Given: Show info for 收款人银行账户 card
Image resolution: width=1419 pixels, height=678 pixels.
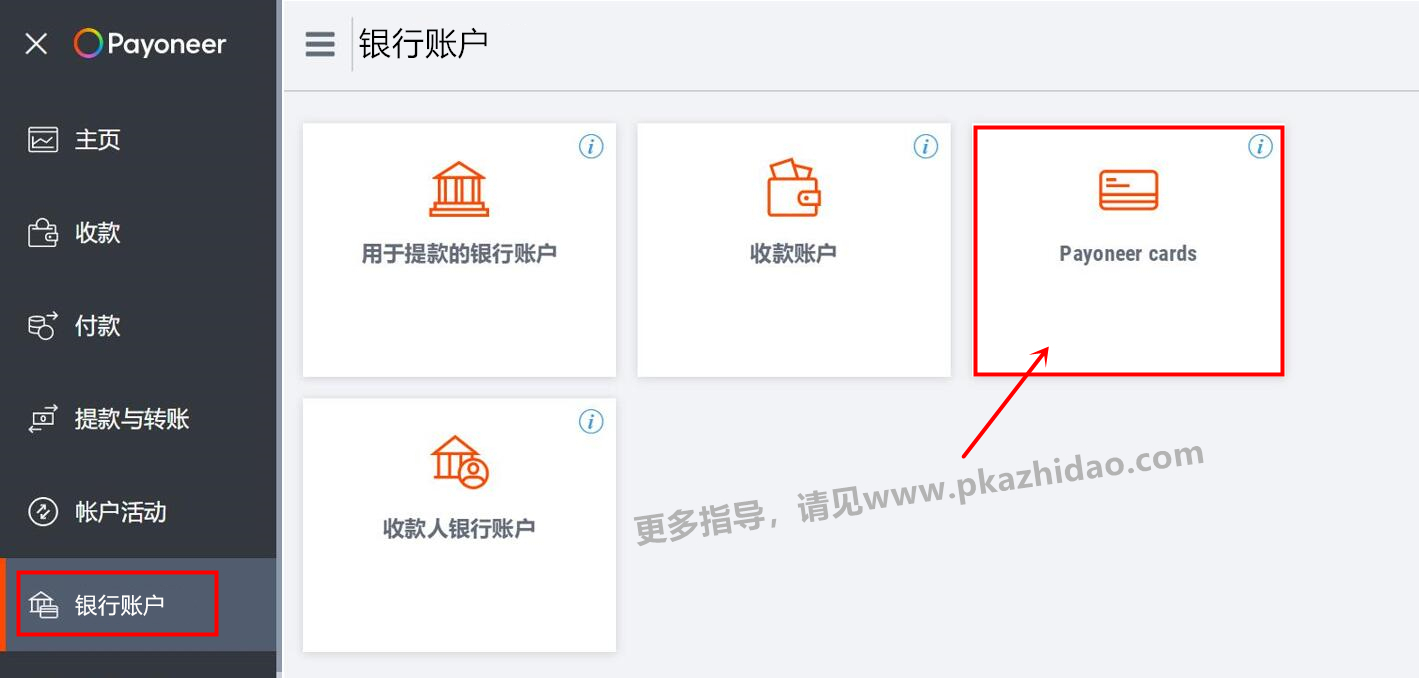Looking at the screenshot, I should 592,422.
